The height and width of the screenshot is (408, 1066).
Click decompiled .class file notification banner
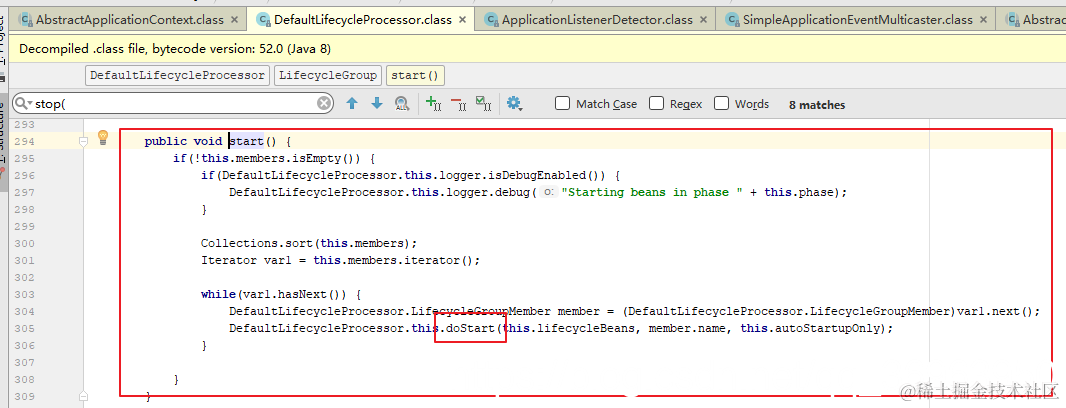click(x=538, y=49)
